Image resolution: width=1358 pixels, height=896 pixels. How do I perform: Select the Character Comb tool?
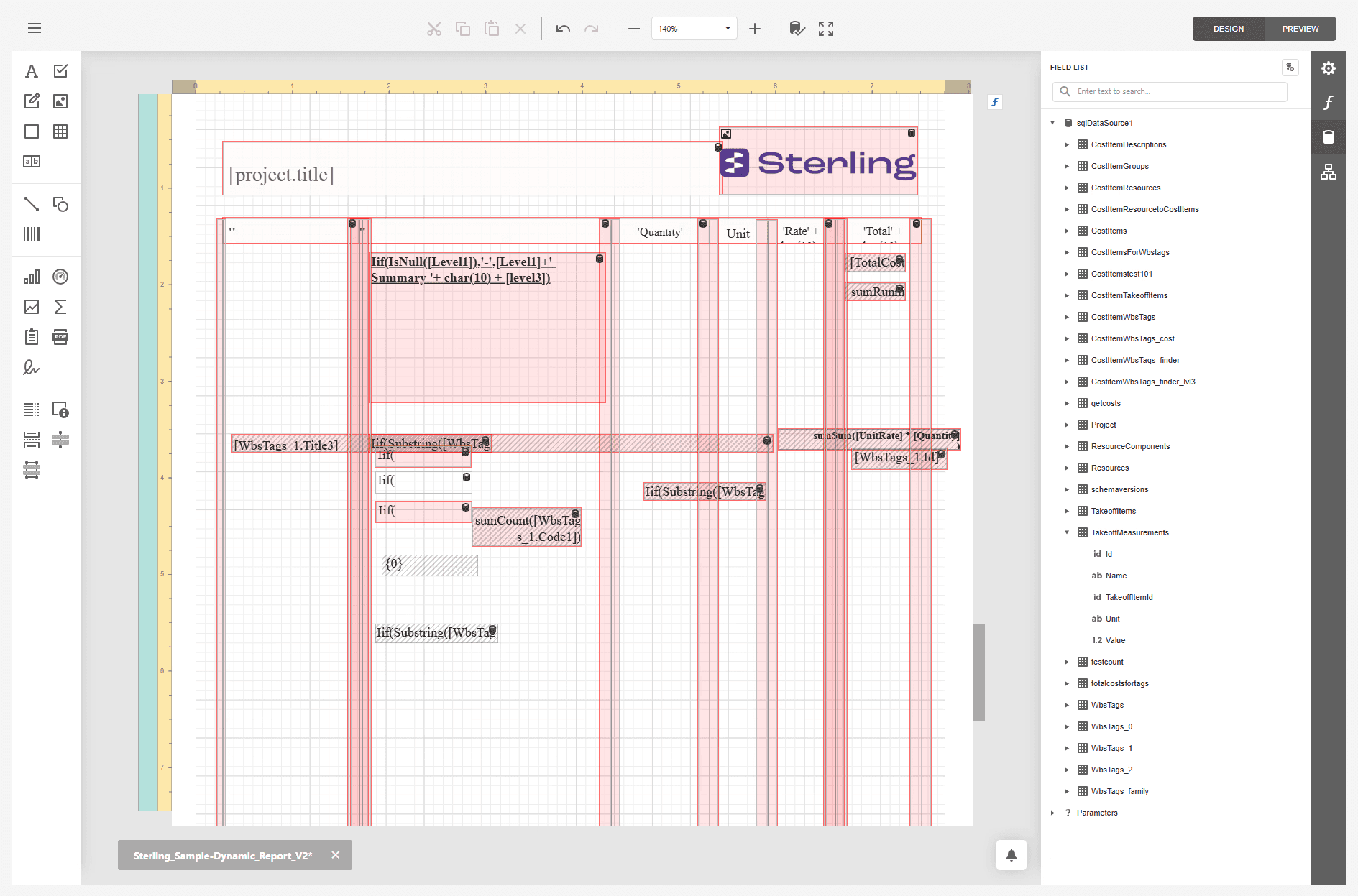[32, 161]
